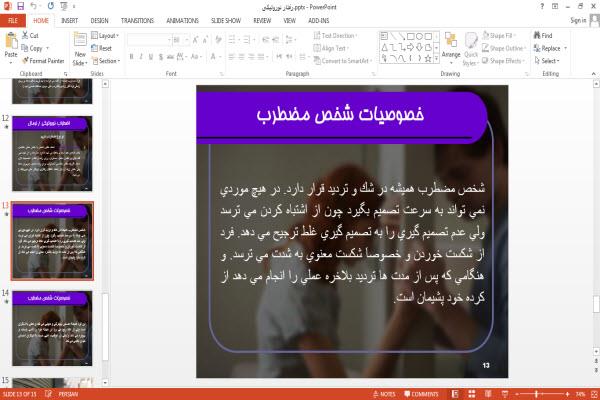Screen dimensions: 600x400
Task: Toggle numbered list
Action: 248,40
